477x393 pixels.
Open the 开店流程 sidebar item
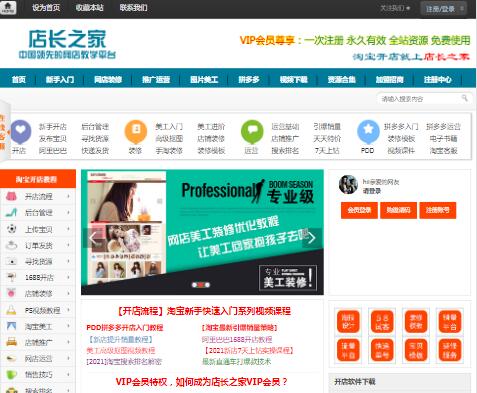pos(39,196)
